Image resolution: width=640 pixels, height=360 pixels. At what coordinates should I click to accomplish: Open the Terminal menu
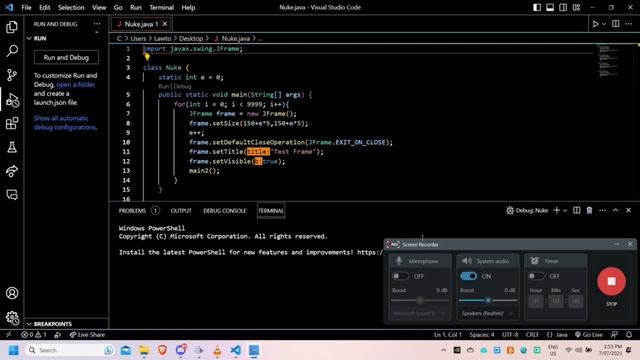(161, 7)
